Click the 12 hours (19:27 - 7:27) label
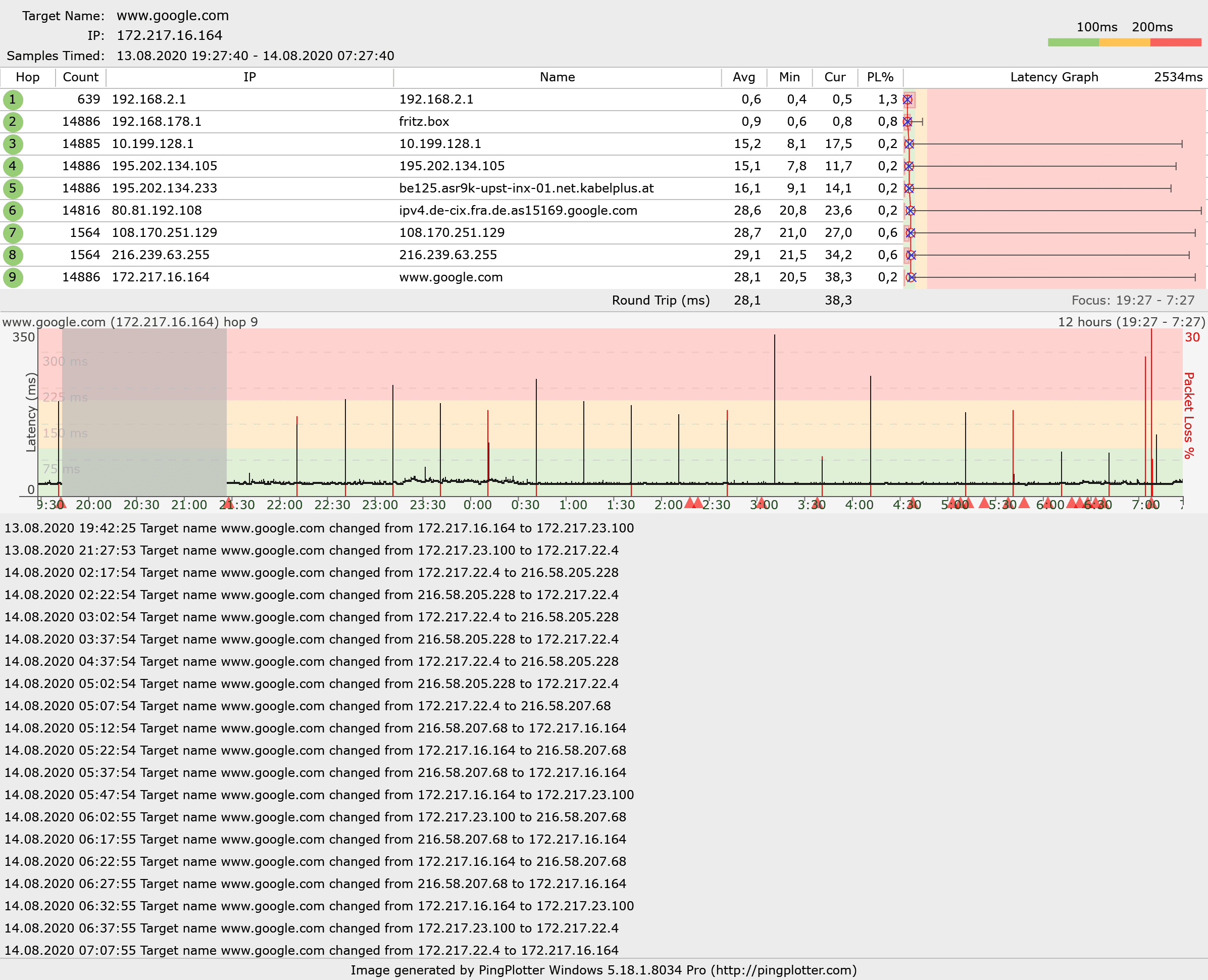The height and width of the screenshot is (980, 1208). (x=1131, y=322)
